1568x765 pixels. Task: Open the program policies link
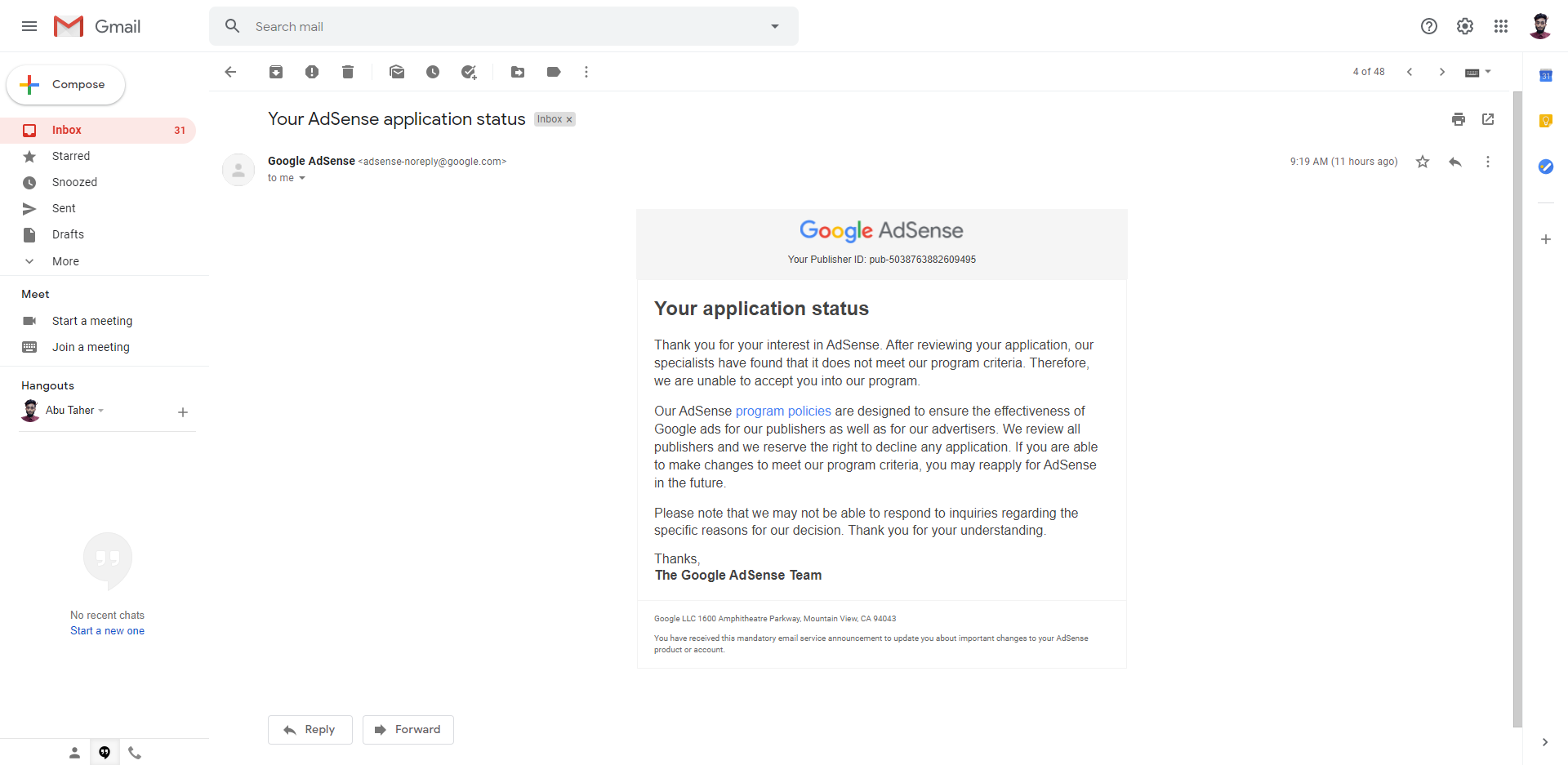click(783, 411)
